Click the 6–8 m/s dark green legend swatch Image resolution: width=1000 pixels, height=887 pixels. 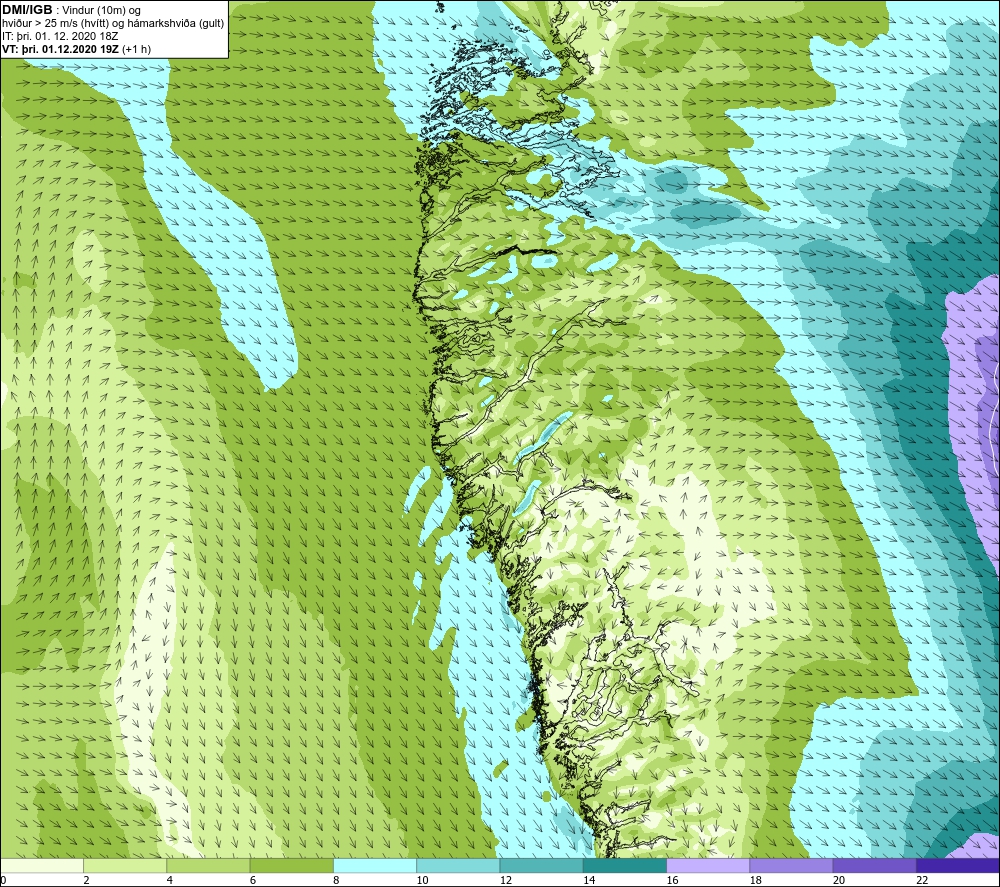[x=291, y=865]
